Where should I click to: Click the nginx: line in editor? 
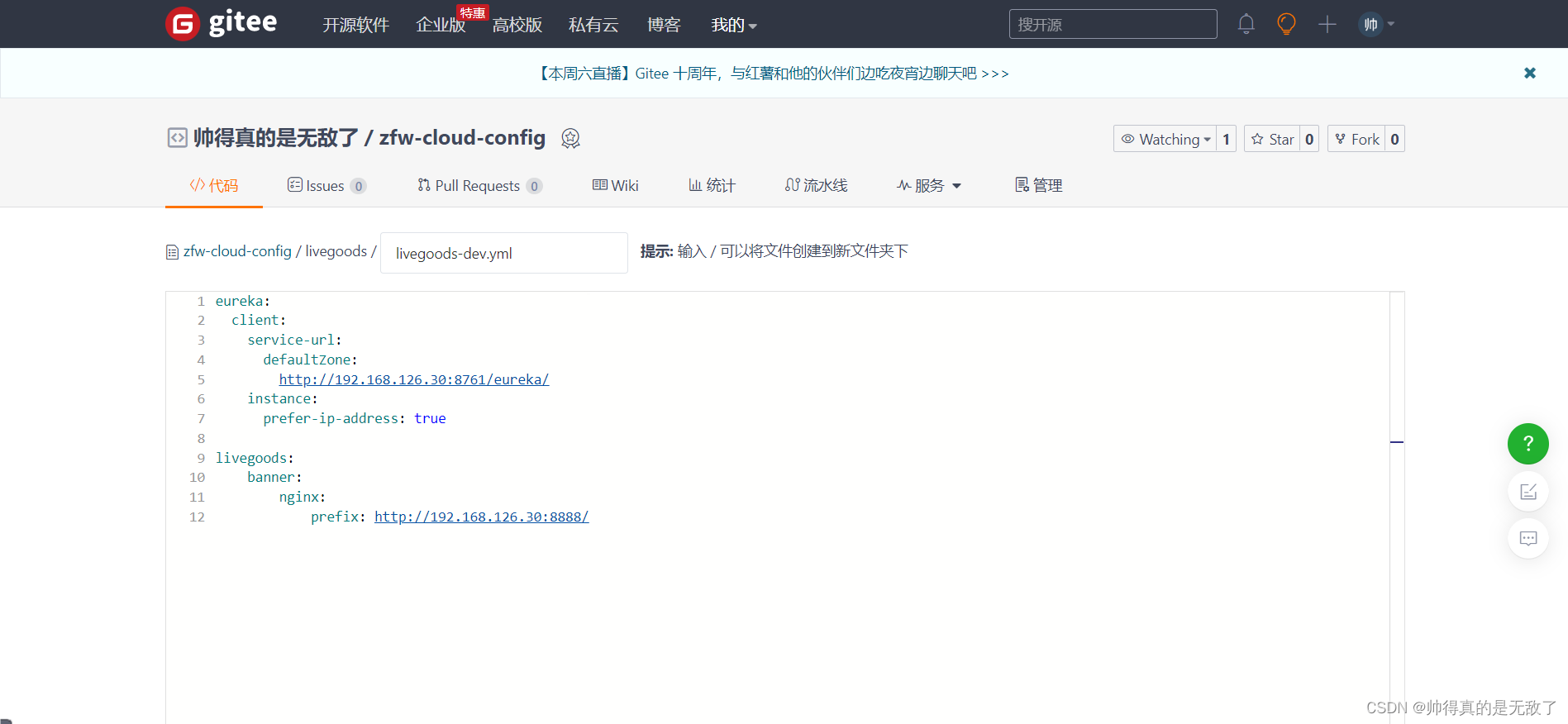[303, 497]
